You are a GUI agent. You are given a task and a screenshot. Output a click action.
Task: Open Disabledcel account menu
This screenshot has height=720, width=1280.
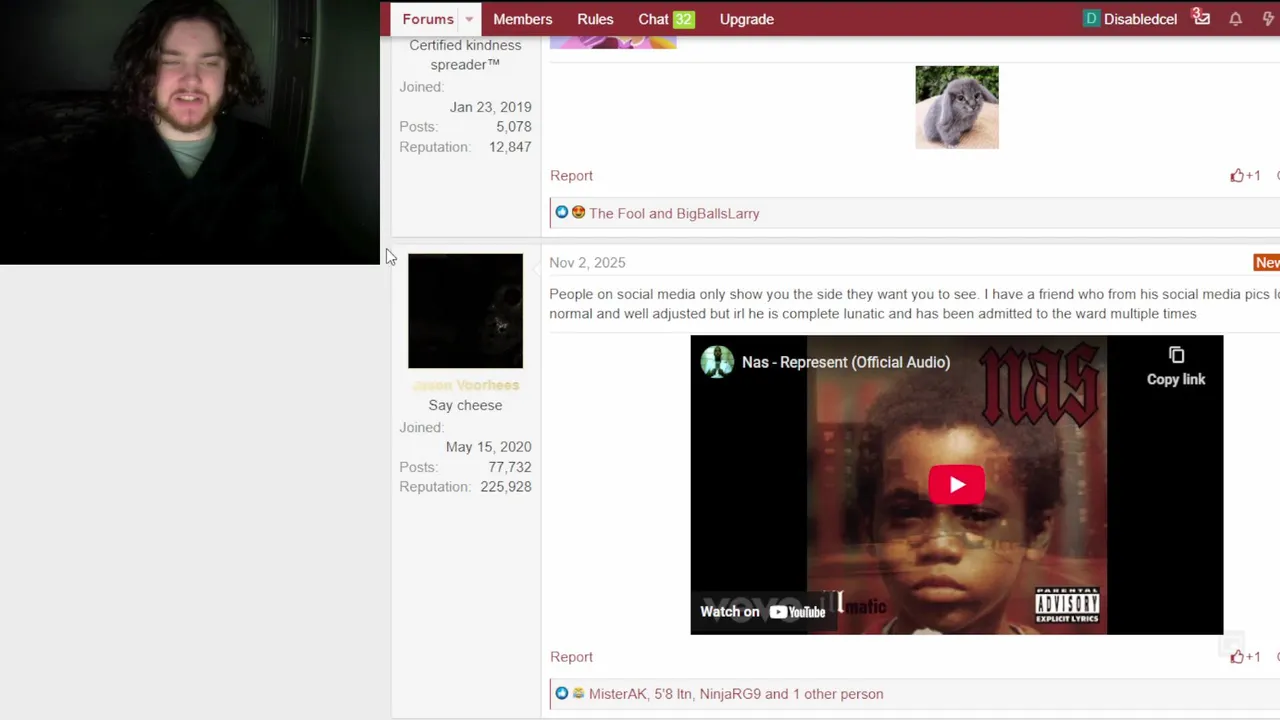pos(1130,19)
